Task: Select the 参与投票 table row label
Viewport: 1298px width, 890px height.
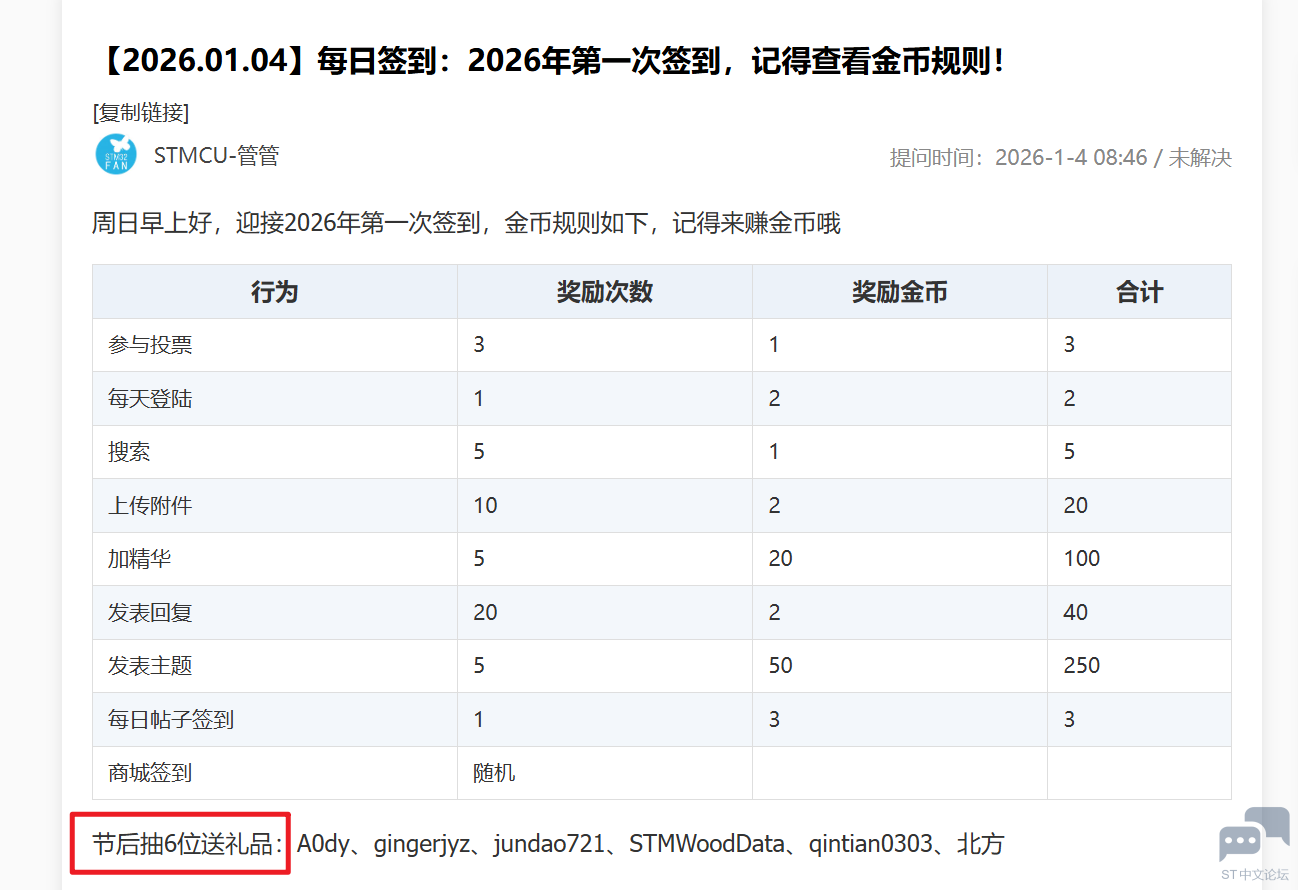Action: 150,346
